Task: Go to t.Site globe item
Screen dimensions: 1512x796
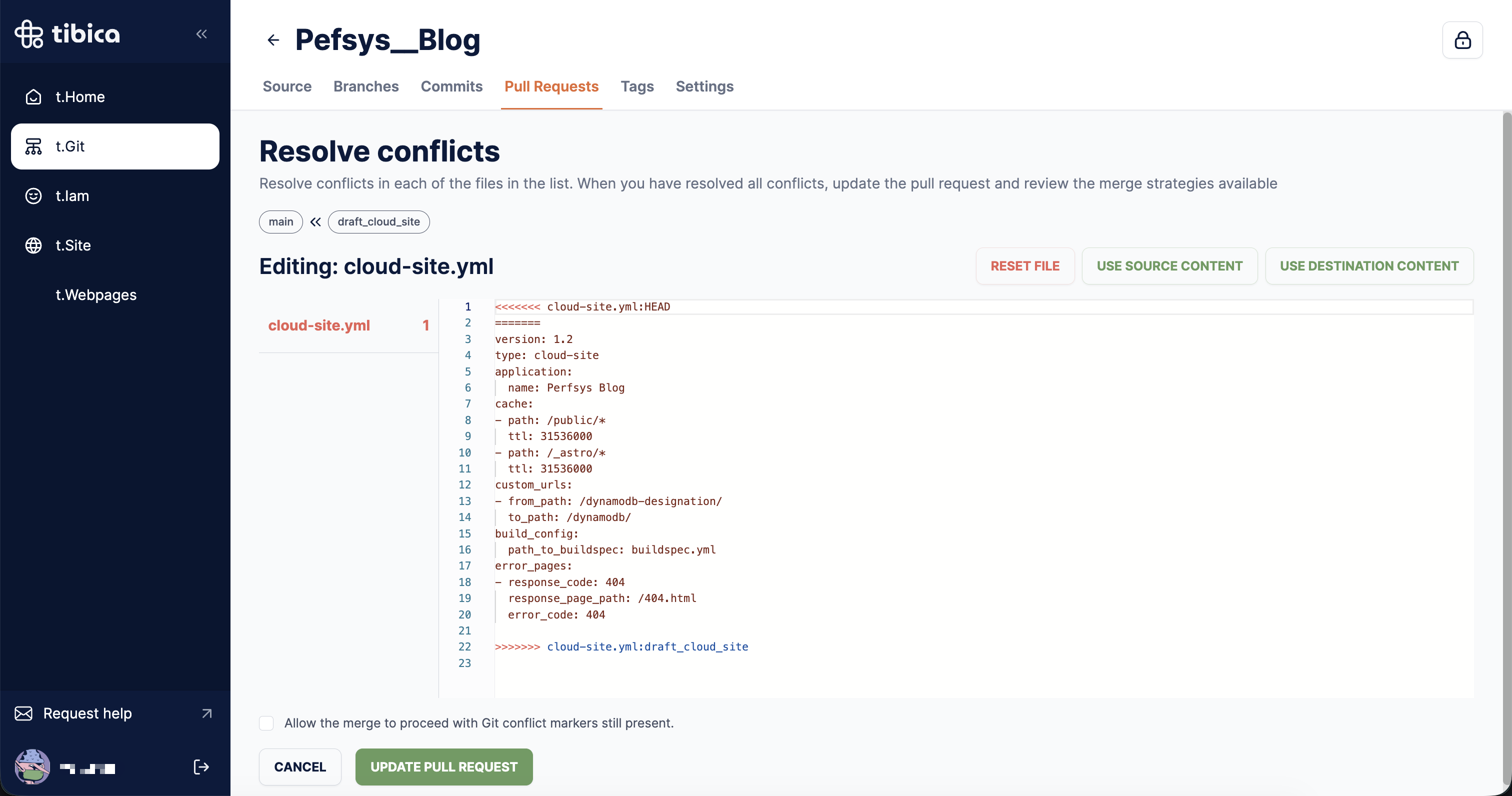Action: [73, 245]
